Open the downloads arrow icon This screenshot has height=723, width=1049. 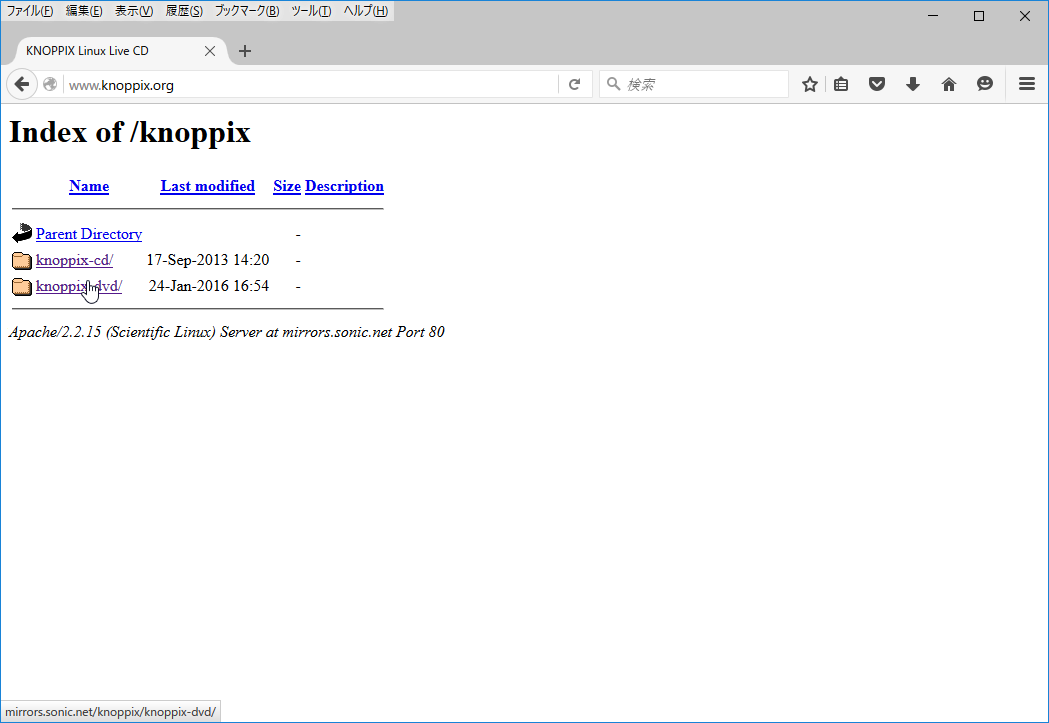pos(913,84)
